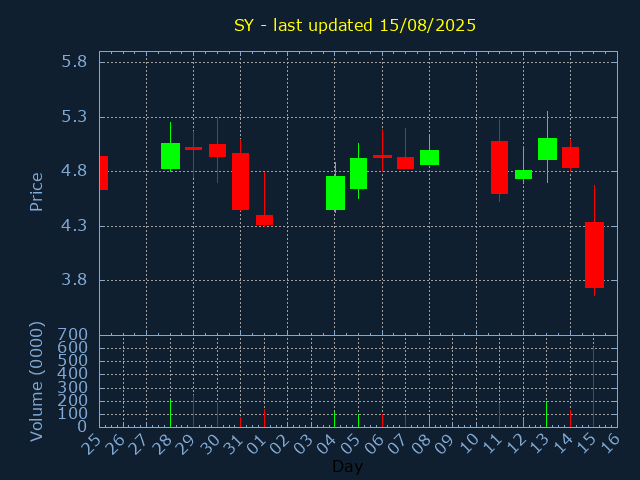Click the 'Day' axis title
This screenshot has height=480, width=640.
click(347, 466)
